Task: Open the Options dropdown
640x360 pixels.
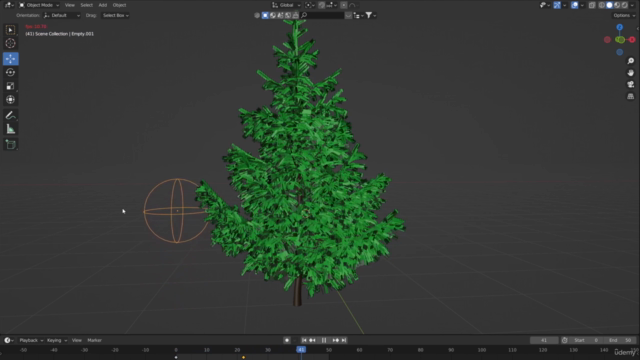Action: [x=624, y=15]
